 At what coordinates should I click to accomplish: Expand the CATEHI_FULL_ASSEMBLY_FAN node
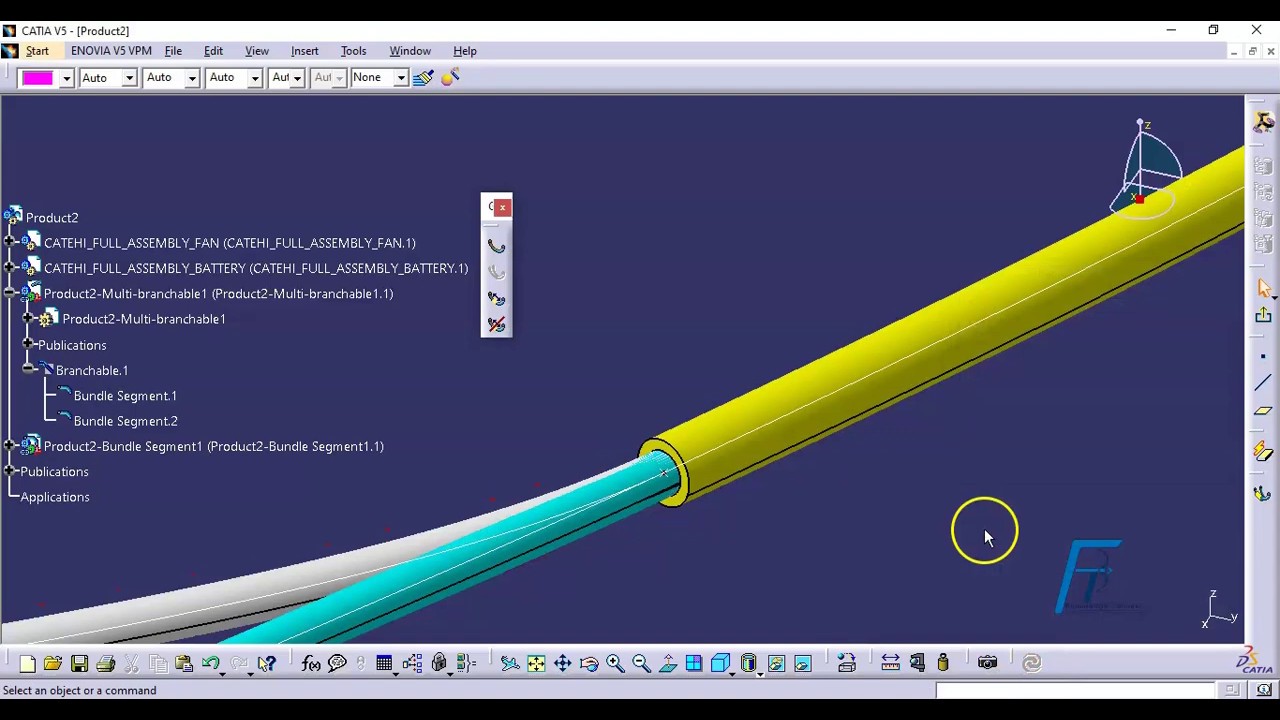[10, 243]
